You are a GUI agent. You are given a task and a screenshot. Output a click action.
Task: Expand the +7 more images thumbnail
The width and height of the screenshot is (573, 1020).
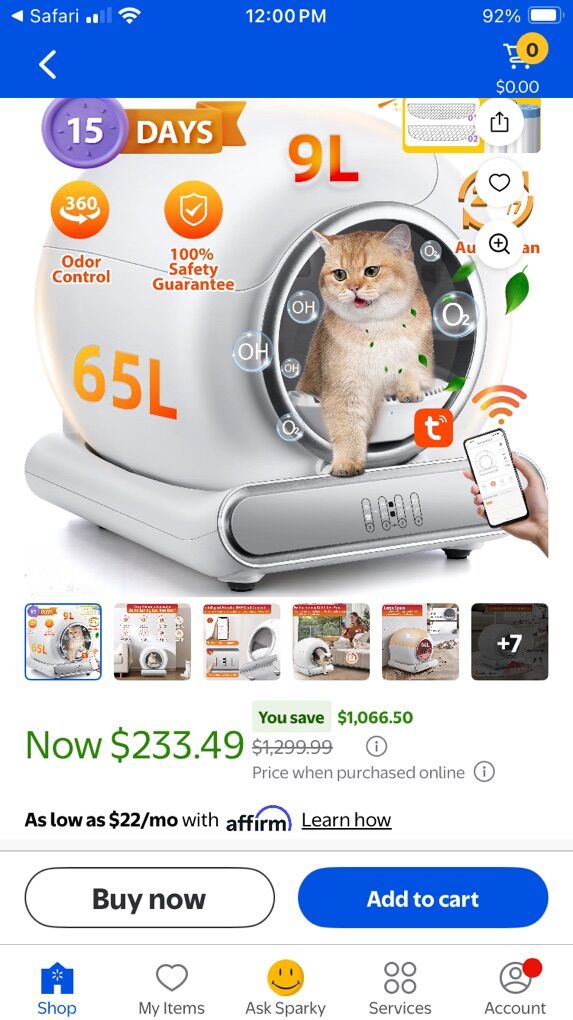510,641
